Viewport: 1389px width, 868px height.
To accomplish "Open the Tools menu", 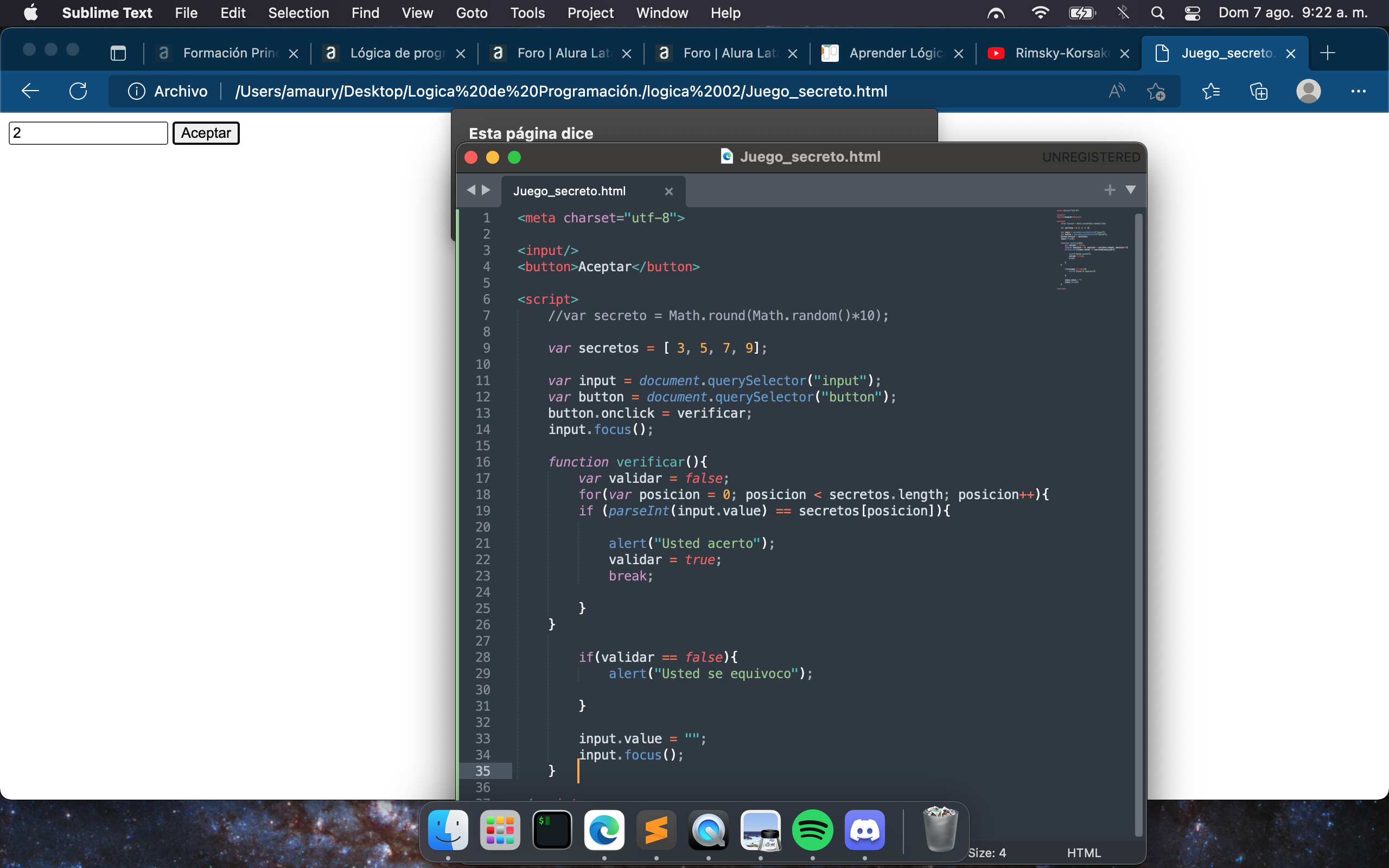I will pos(527,12).
